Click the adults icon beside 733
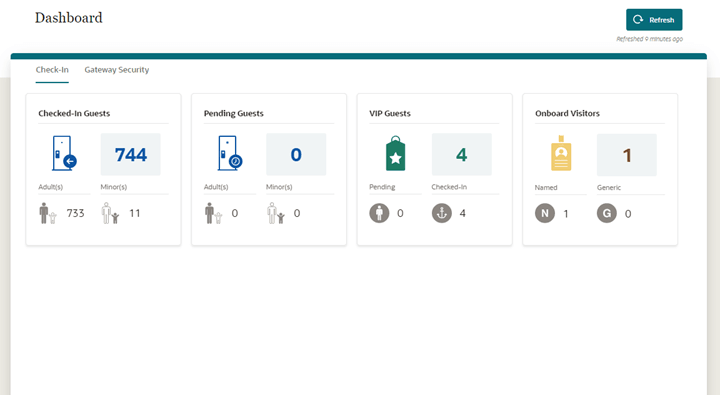This screenshot has height=395, width=720. point(48,213)
